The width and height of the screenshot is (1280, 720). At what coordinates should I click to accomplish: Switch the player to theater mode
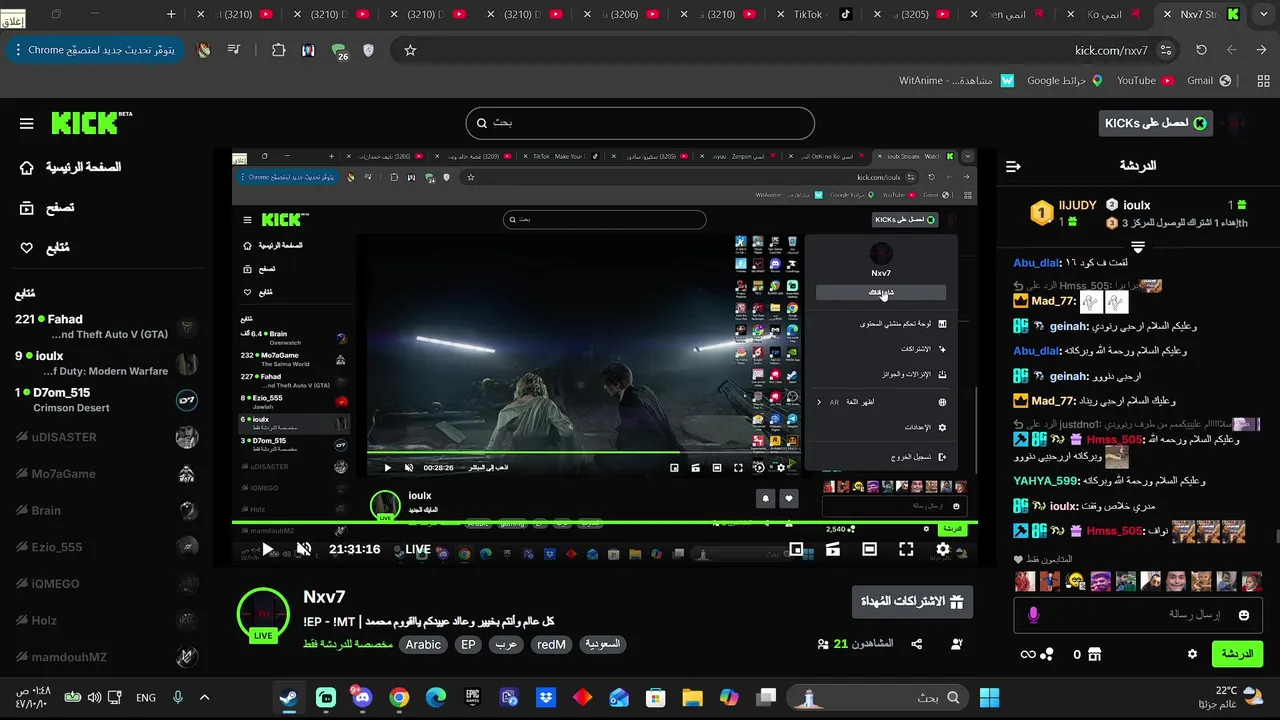pyautogui.click(x=869, y=549)
